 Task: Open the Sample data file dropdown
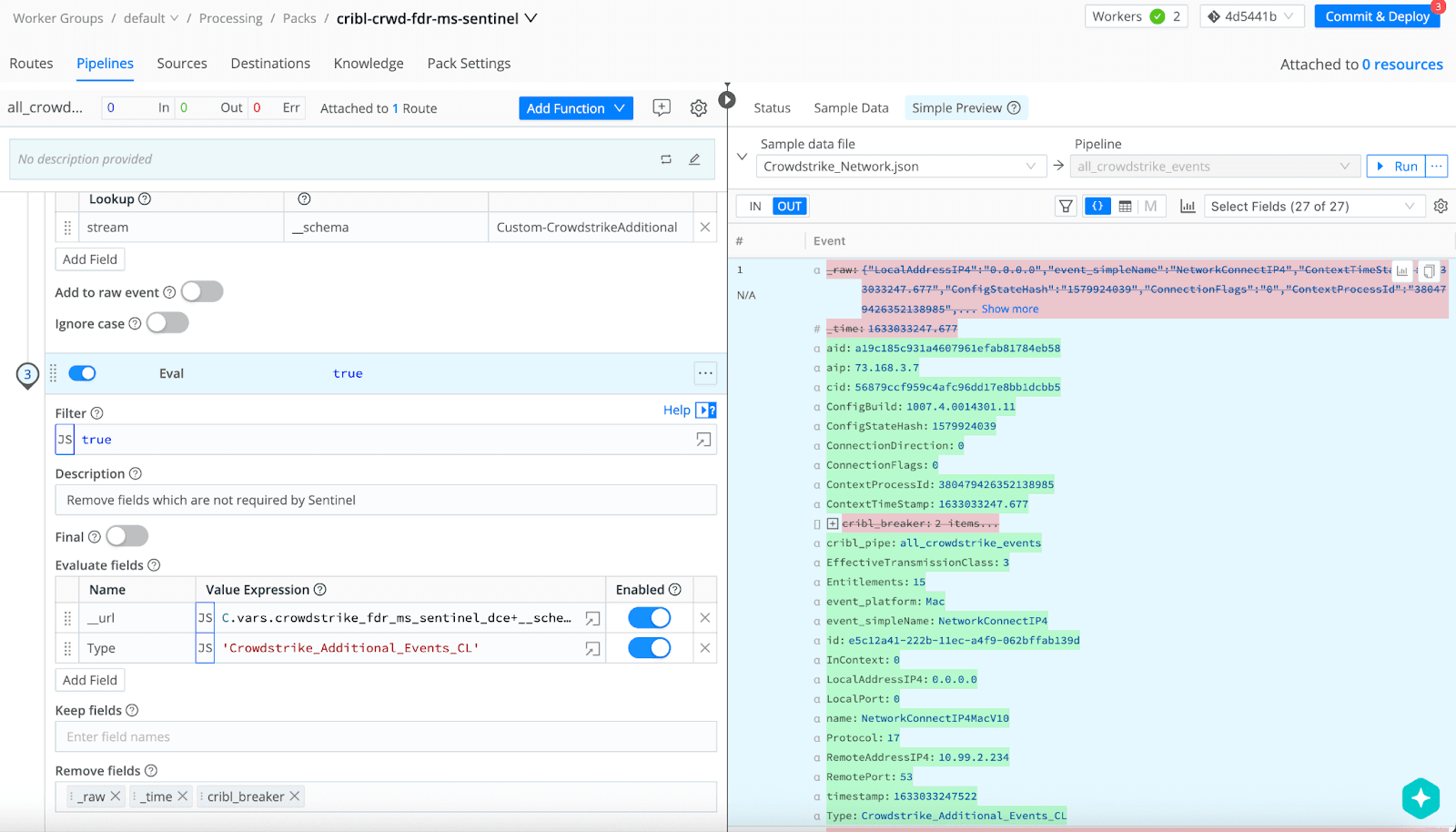coord(899,167)
